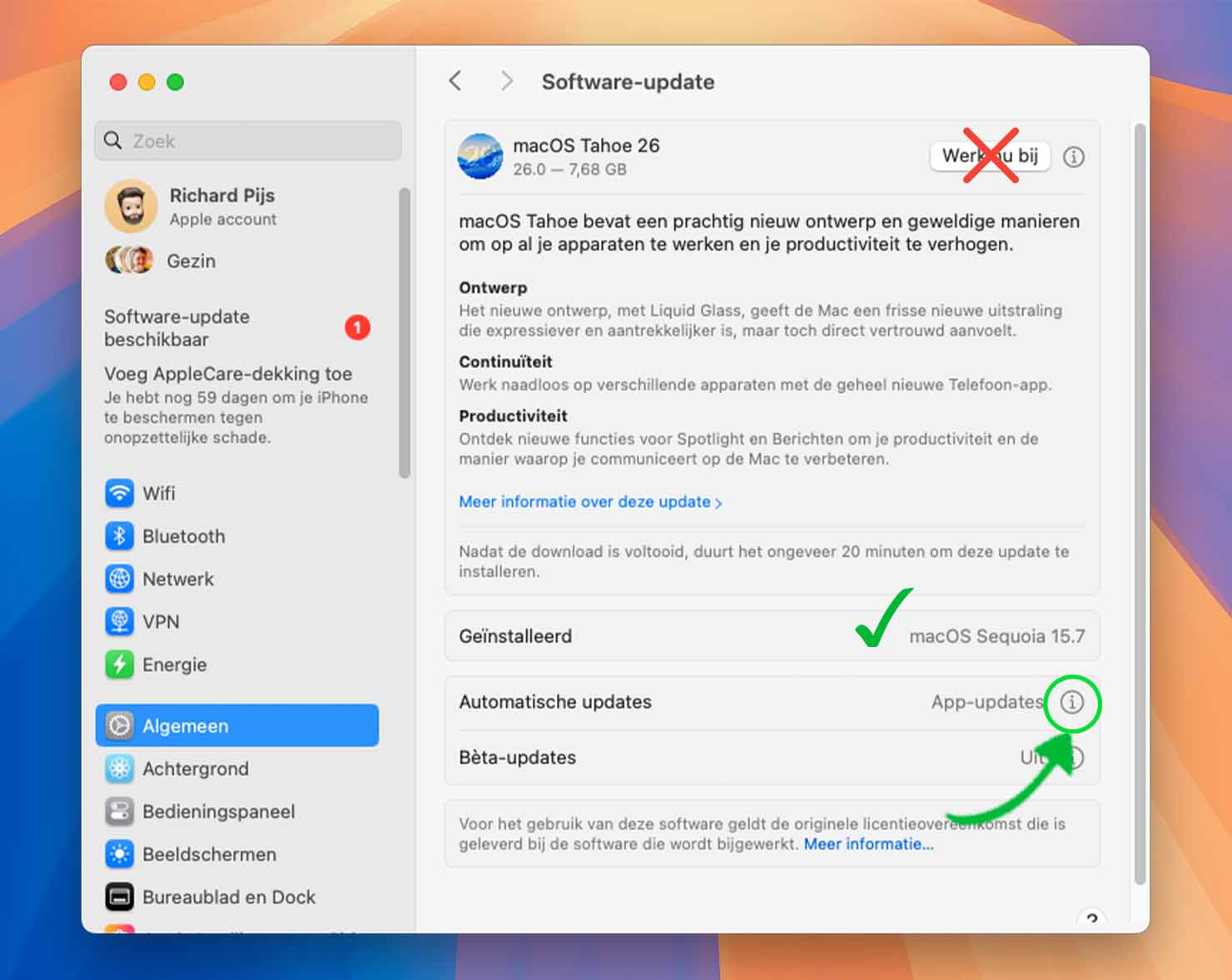Click the Software-update page title

628,82
